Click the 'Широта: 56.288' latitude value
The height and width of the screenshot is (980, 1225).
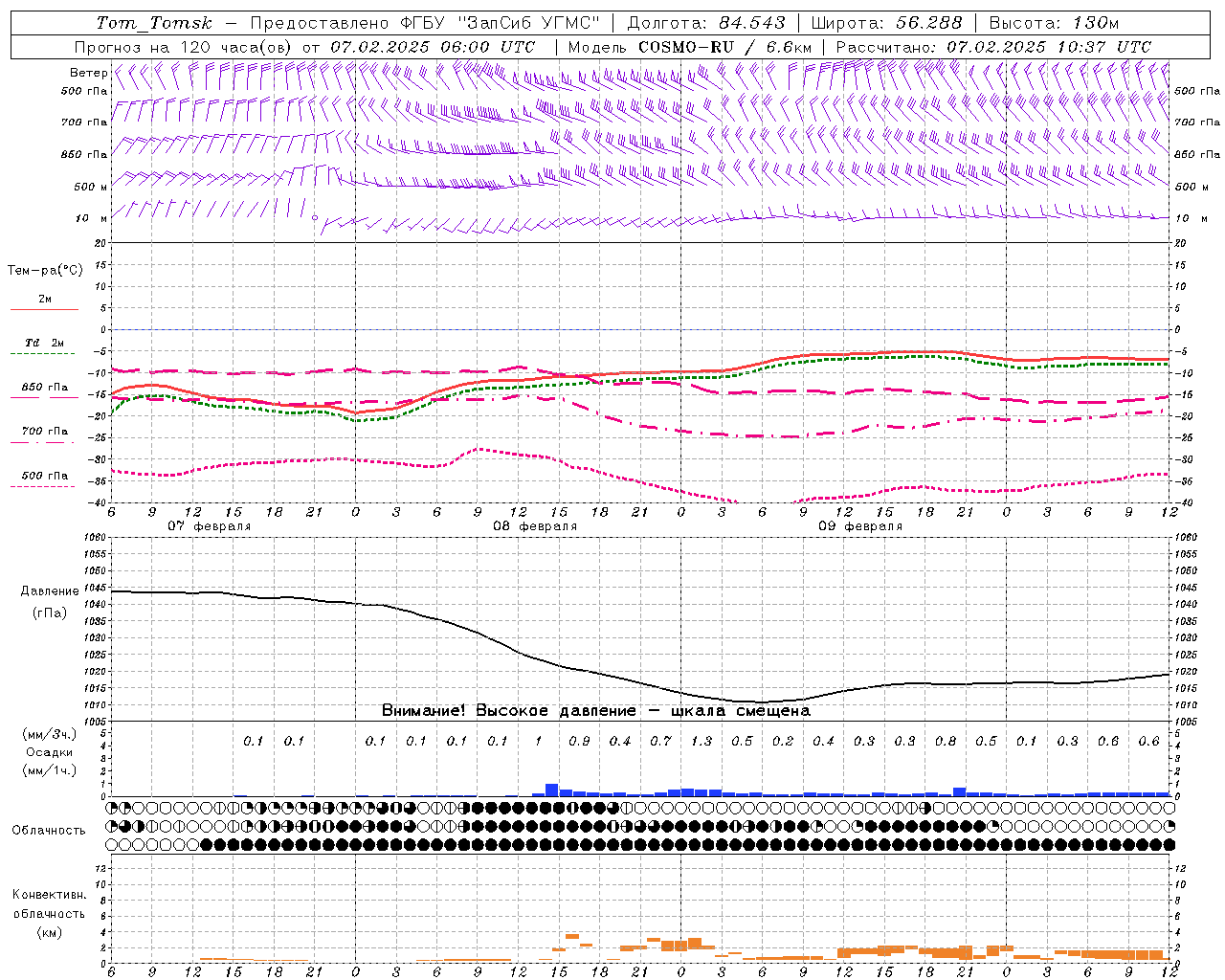885,23
